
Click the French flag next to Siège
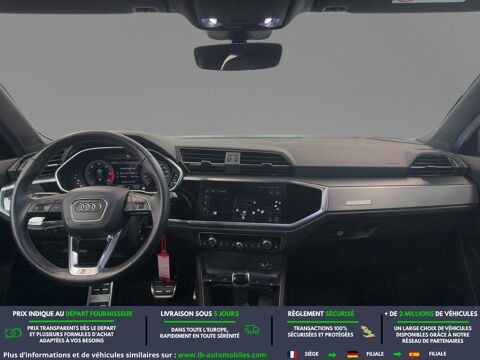point(292,354)
